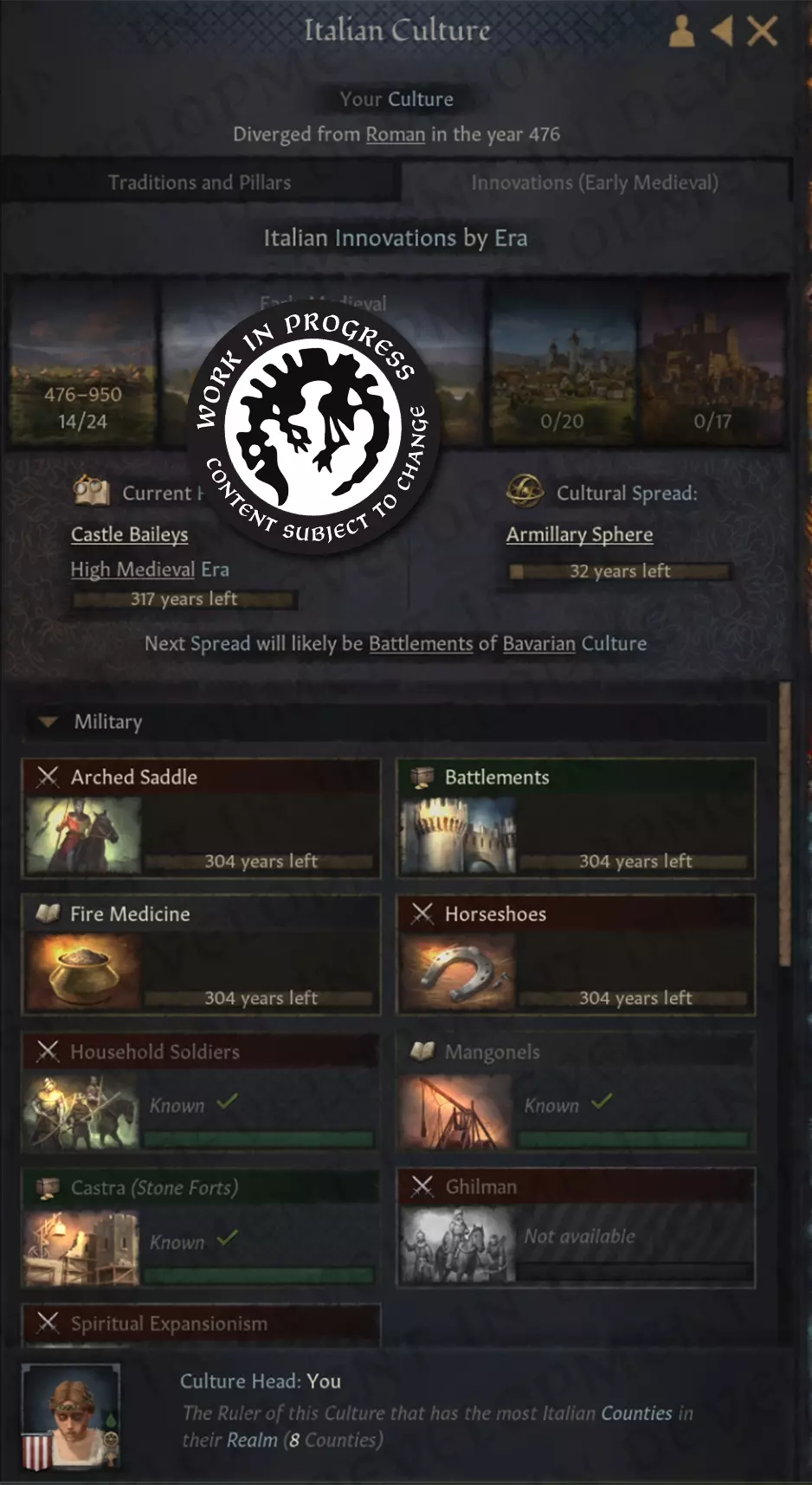Open the Castle Baileys fascination link
Screen dimensions: 812x1485
(130, 534)
